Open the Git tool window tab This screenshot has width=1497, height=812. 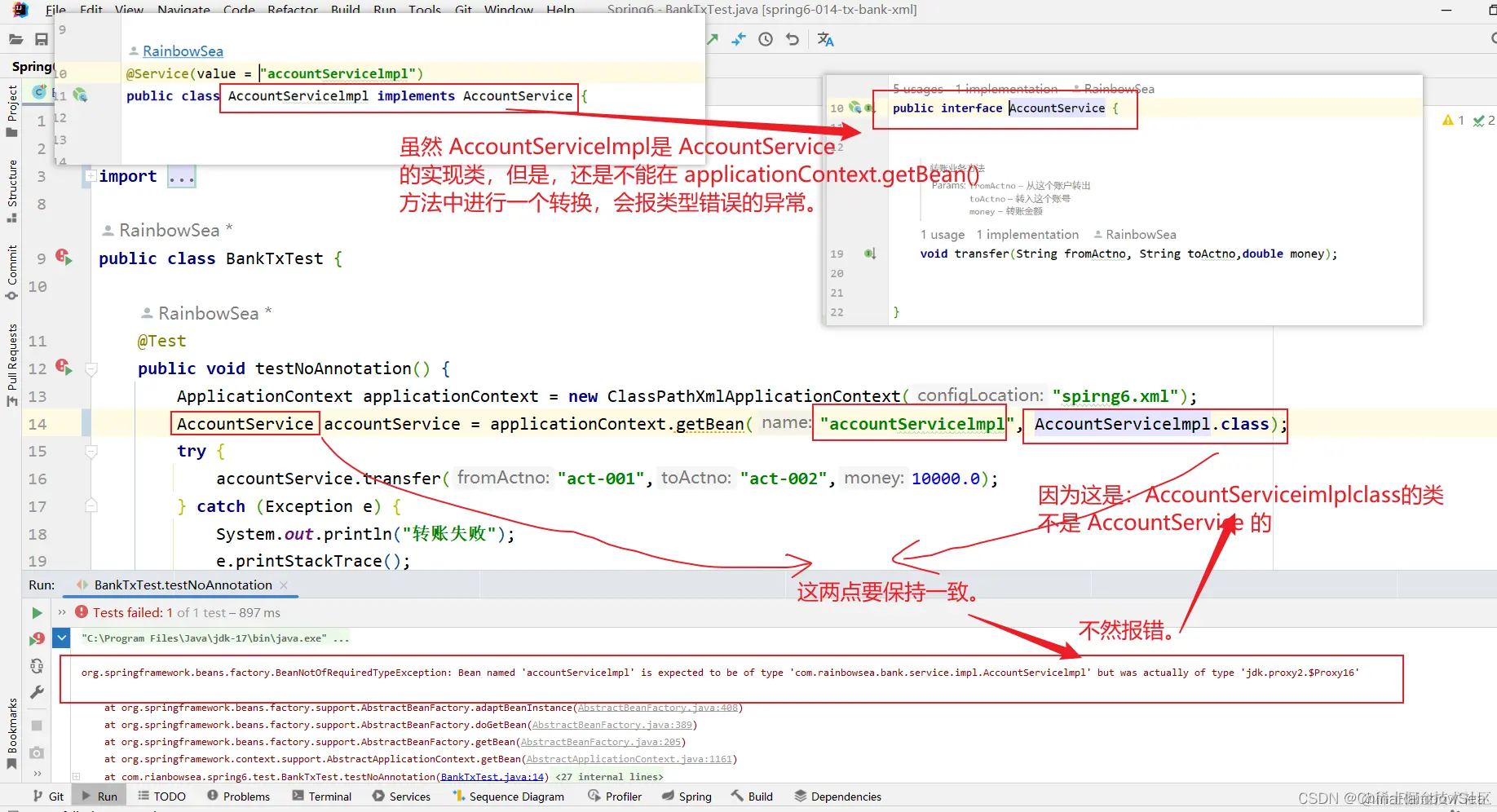(48, 797)
